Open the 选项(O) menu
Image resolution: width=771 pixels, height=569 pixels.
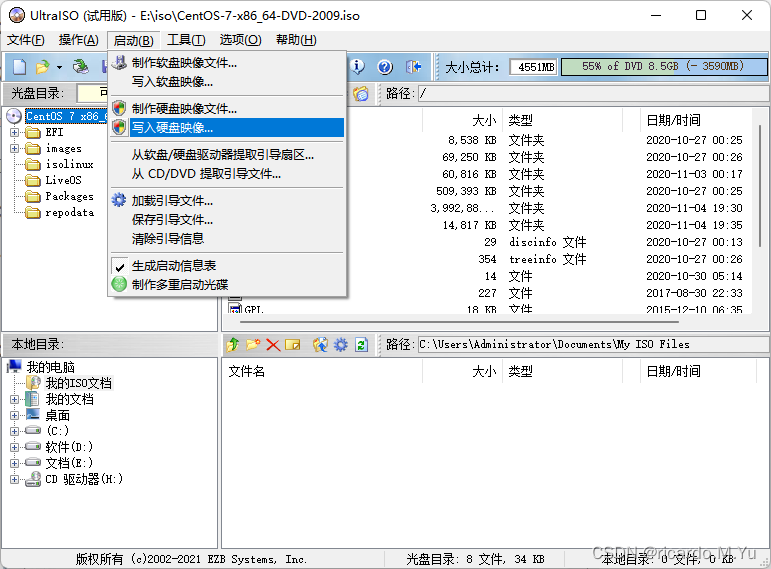pos(240,40)
